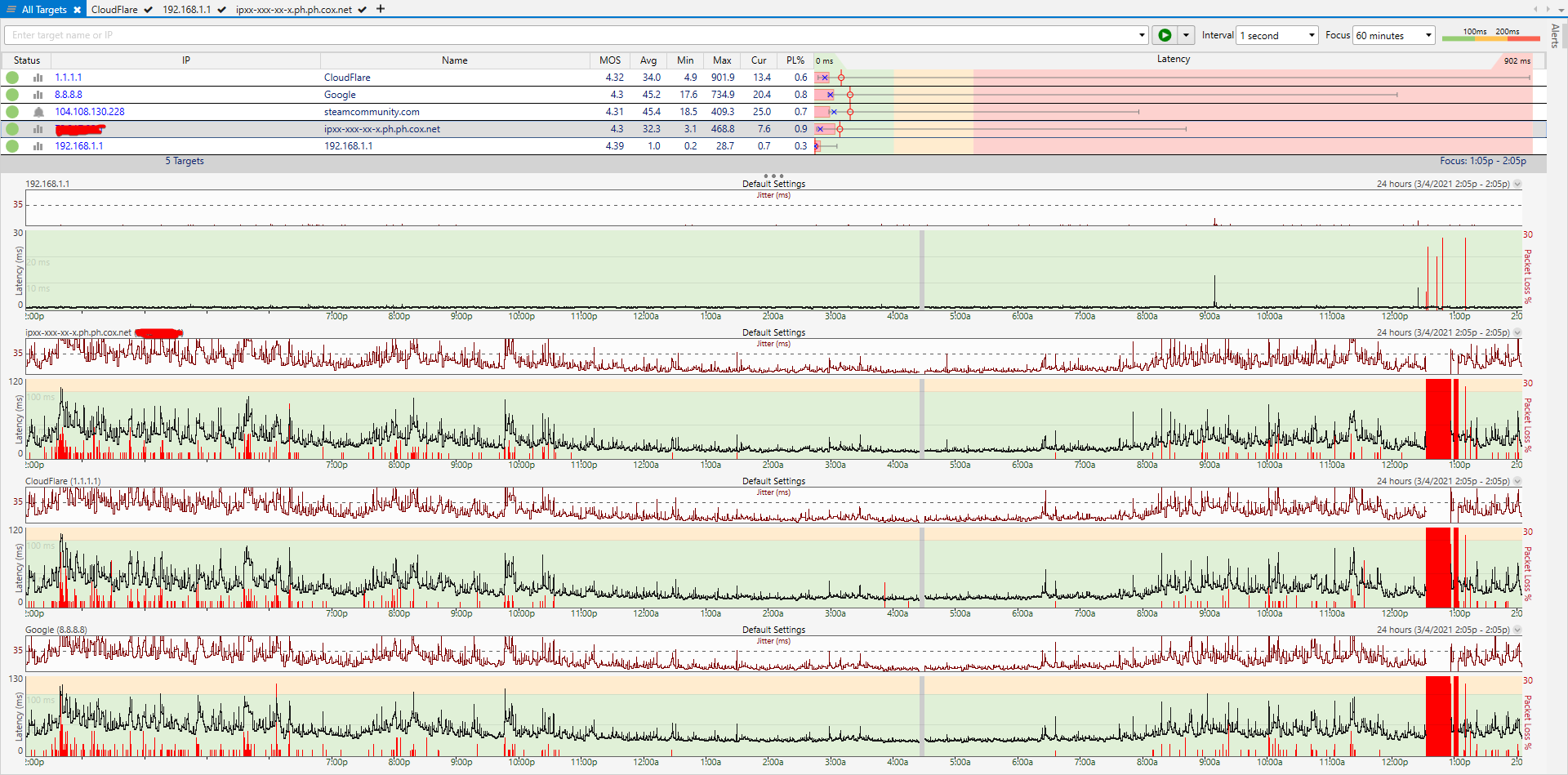The height and width of the screenshot is (775, 1568).
Task: Open the 1.1.1.1 IP link
Action: [x=69, y=78]
